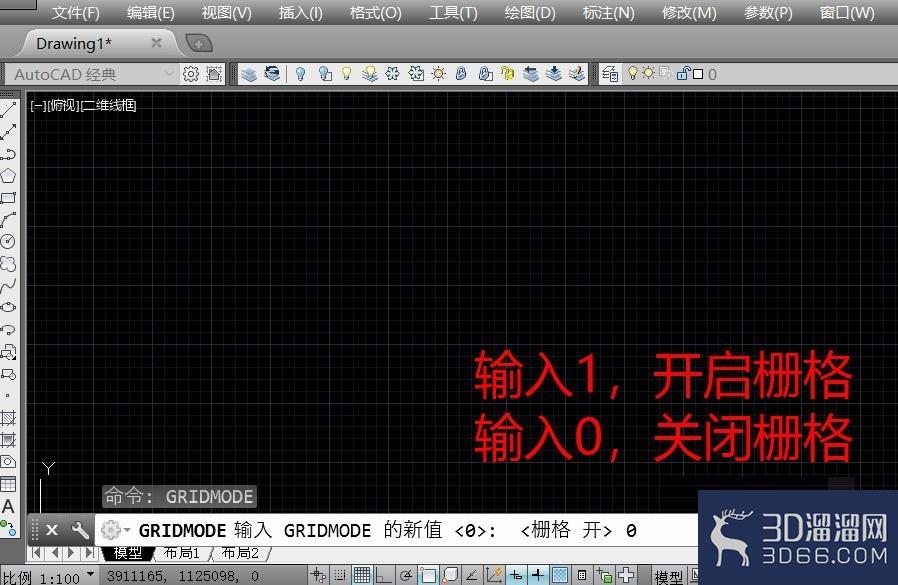
Task: Click command line wrench customize icon
Action: pyautogui.click(x=80, y=531)
